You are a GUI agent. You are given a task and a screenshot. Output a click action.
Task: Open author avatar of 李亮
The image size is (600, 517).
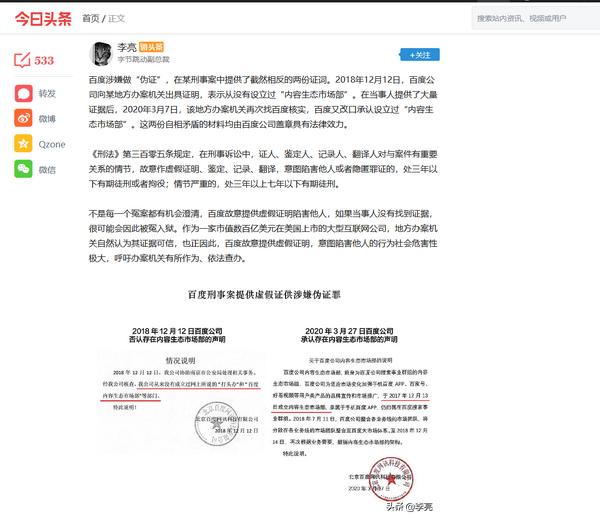click(x=101, y=54)
